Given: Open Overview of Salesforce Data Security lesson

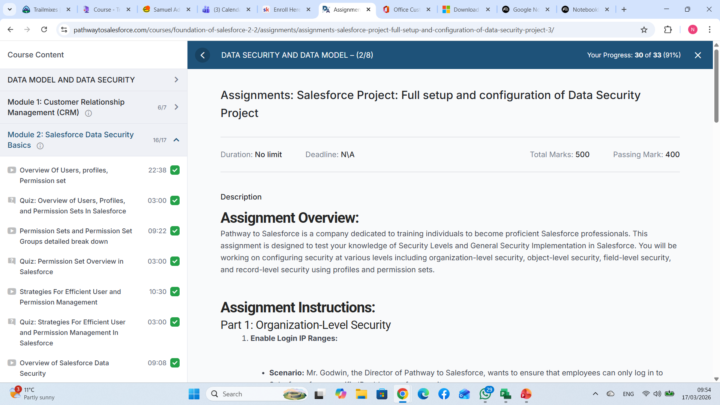Looking at the screenshot, I should (64, 368).
